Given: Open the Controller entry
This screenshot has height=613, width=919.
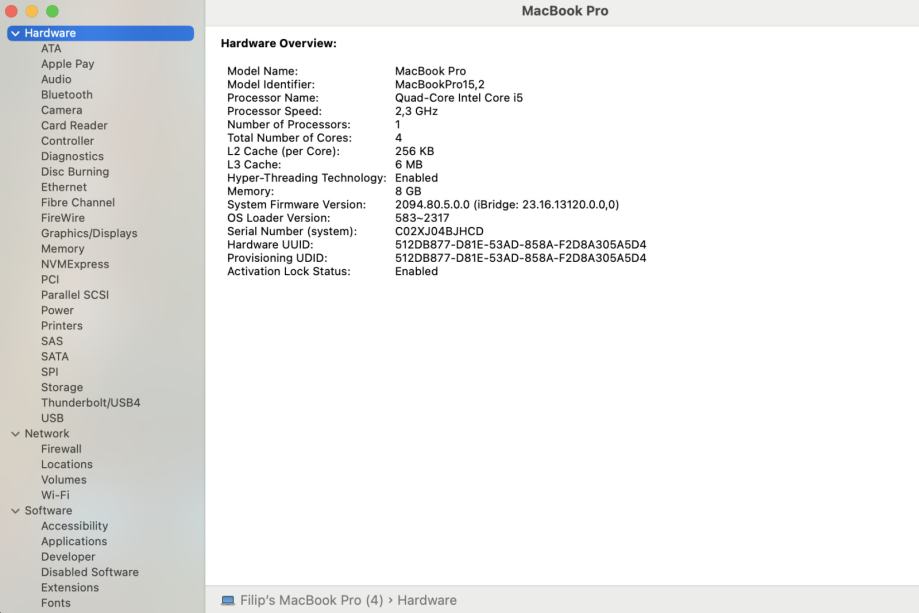Looking at the screenshot, I should point(67,141).
